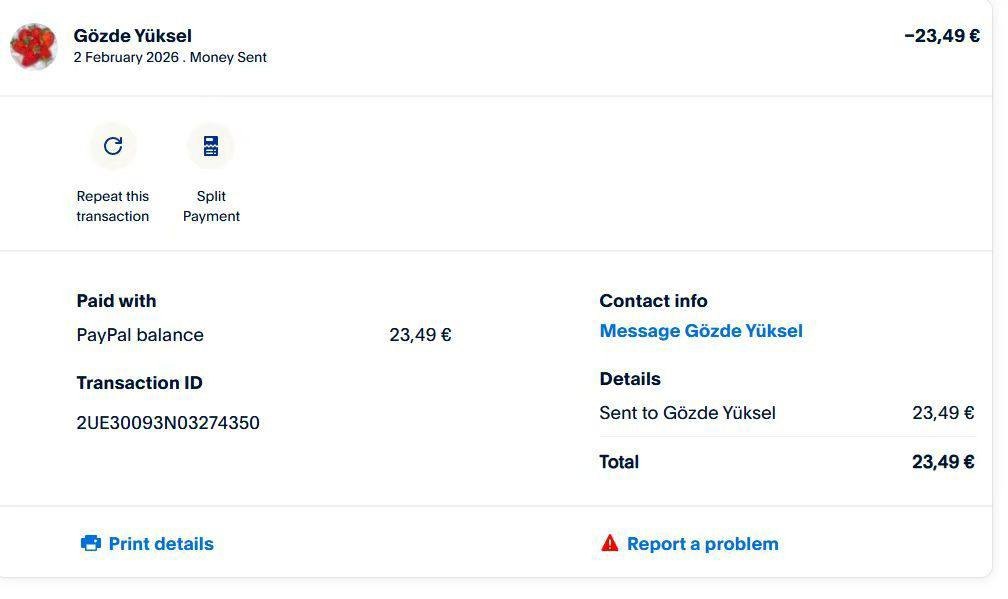
Task: Click the bold Total amount 23,49 €
Action: pyautogui.click(x=942, y=462)
